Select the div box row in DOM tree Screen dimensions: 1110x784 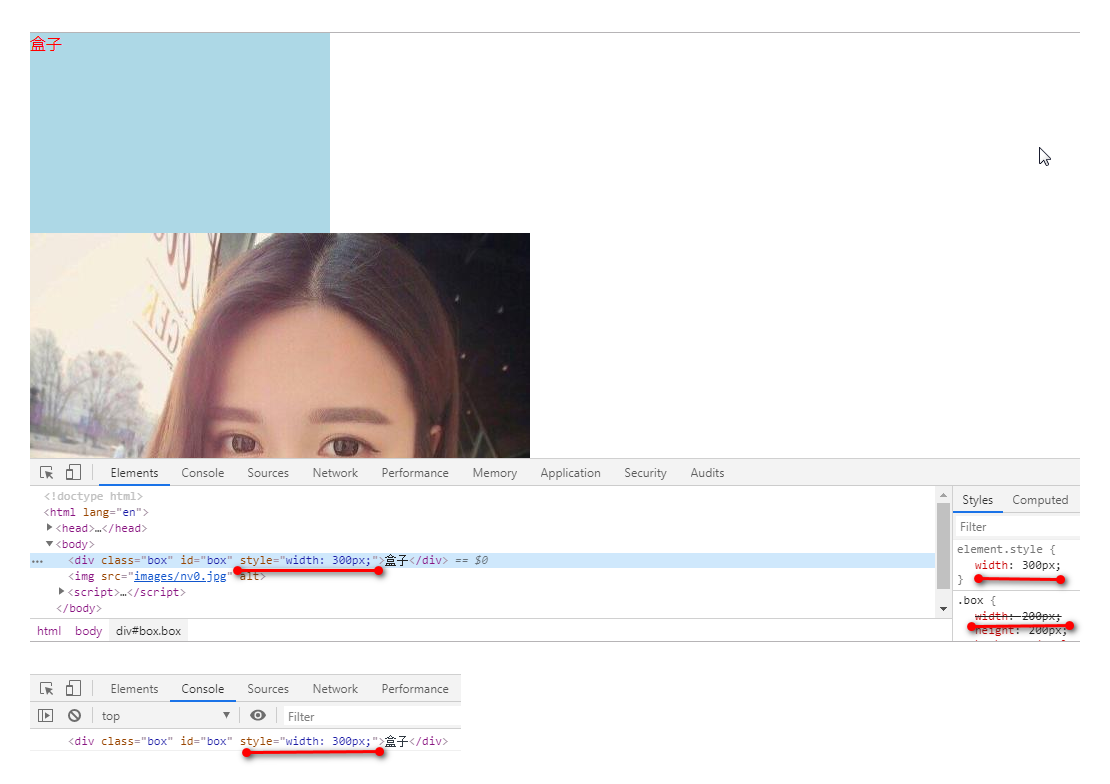click(x=482, y=560)
